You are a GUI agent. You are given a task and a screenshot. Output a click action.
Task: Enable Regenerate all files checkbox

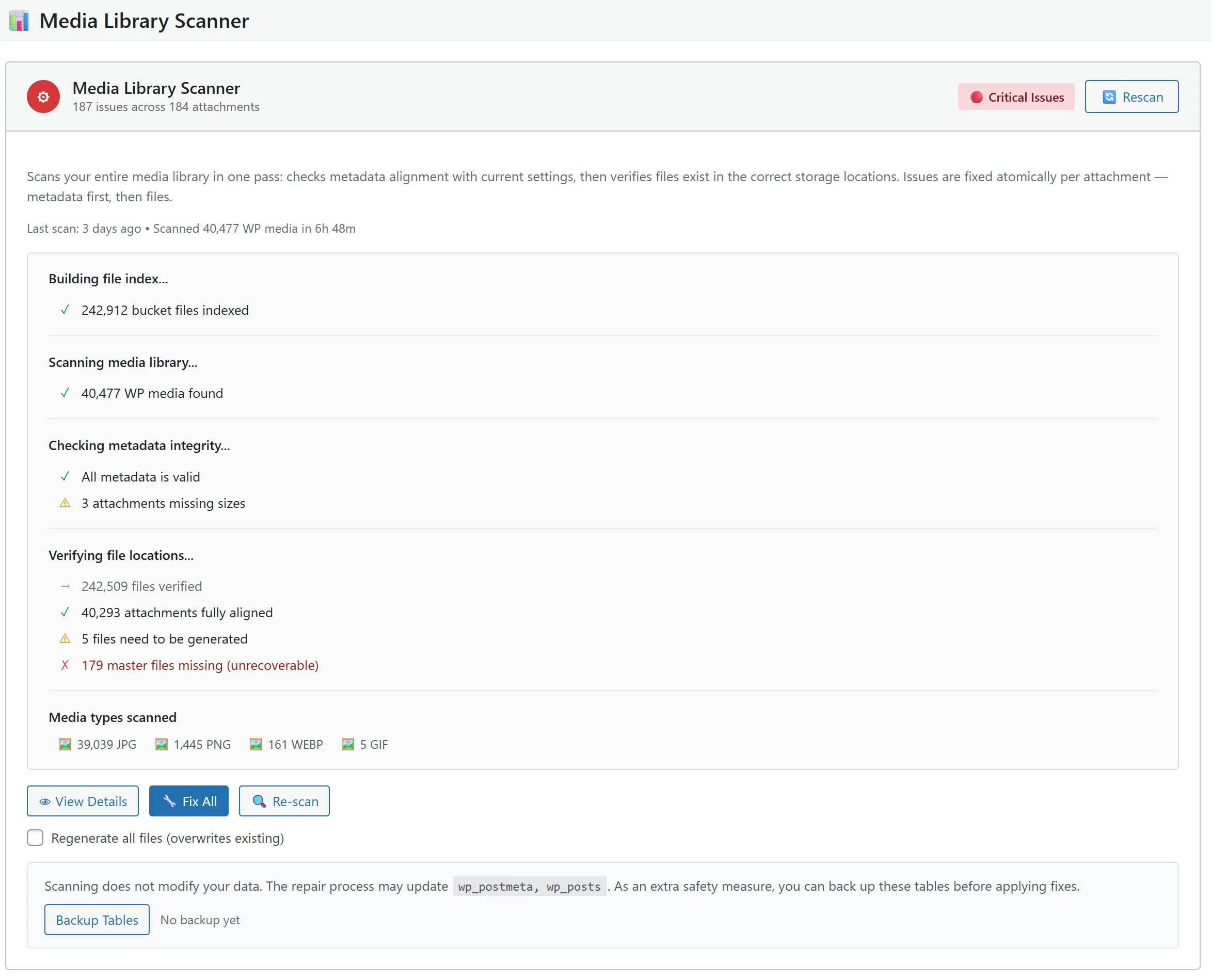[35, 838]
